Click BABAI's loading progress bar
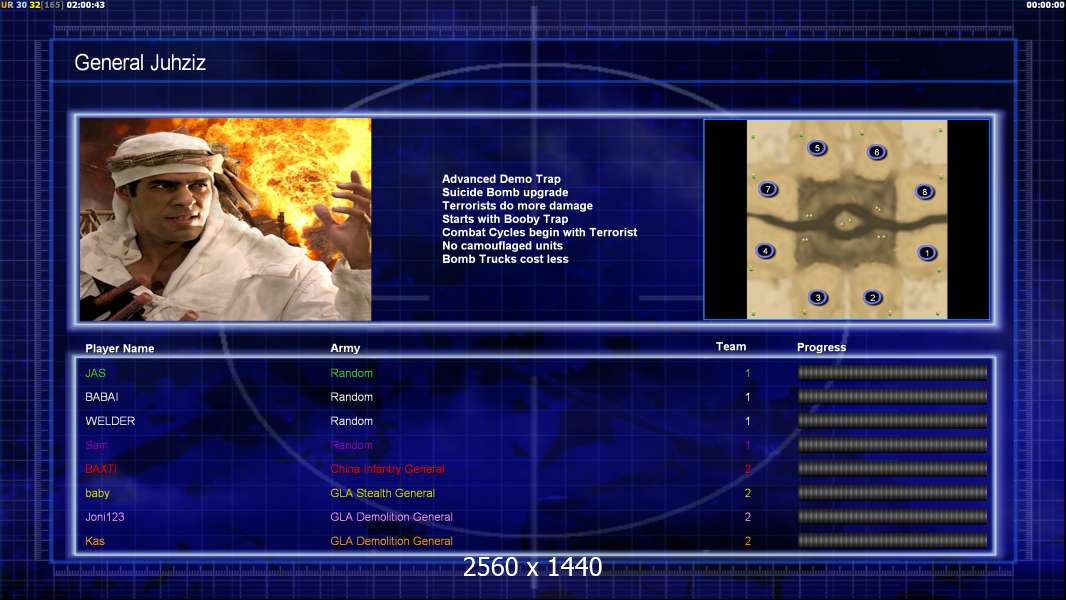Viewport: 1066px width, 600px height. pos(893,396)
